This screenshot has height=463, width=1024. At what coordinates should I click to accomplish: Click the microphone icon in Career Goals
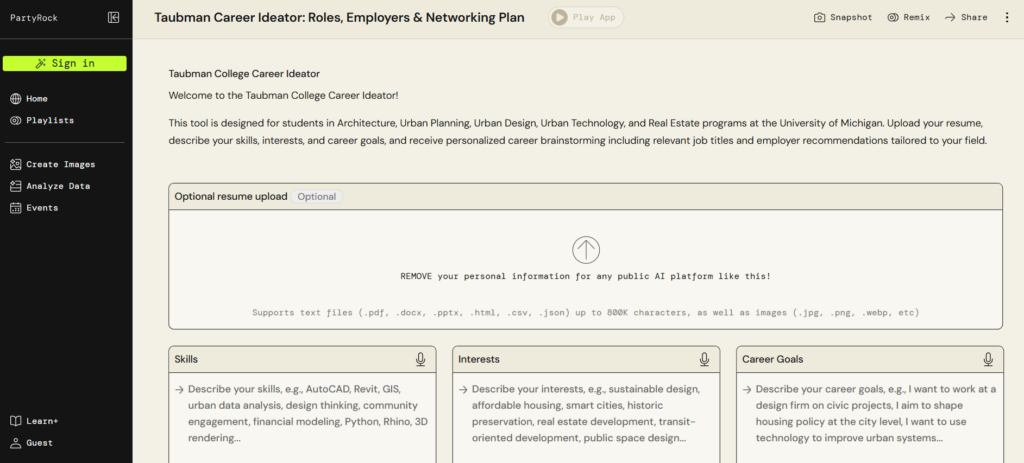(x=988, y=359)
